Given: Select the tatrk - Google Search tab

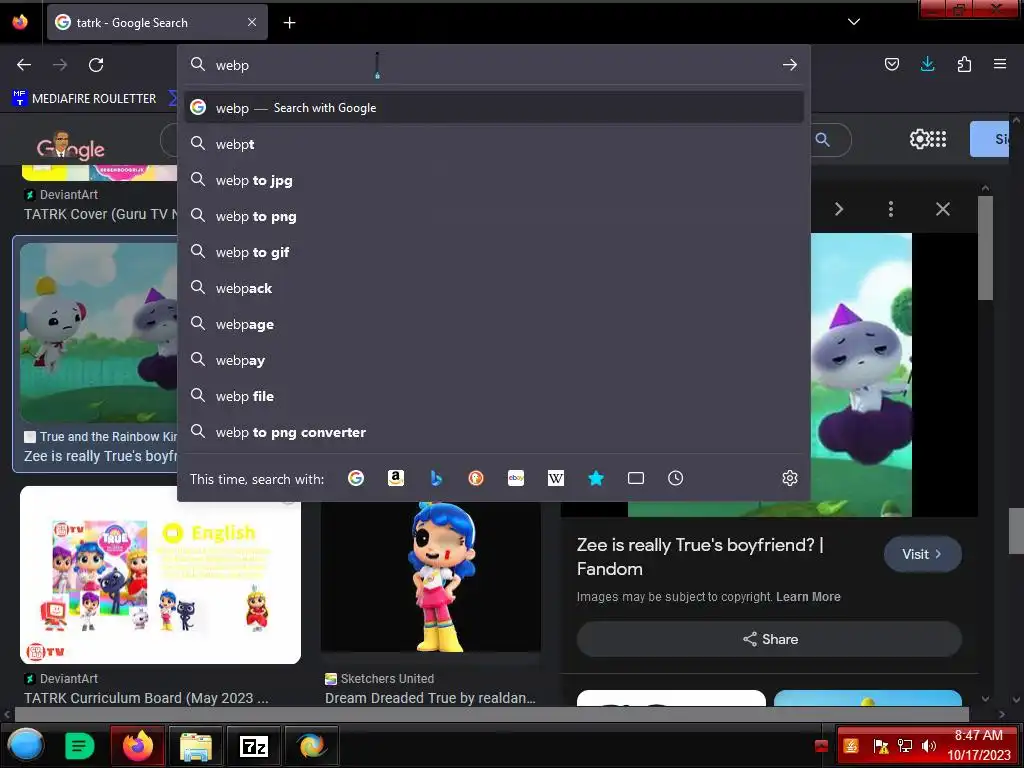Looking at the screenshot, I should coord(157,22).
